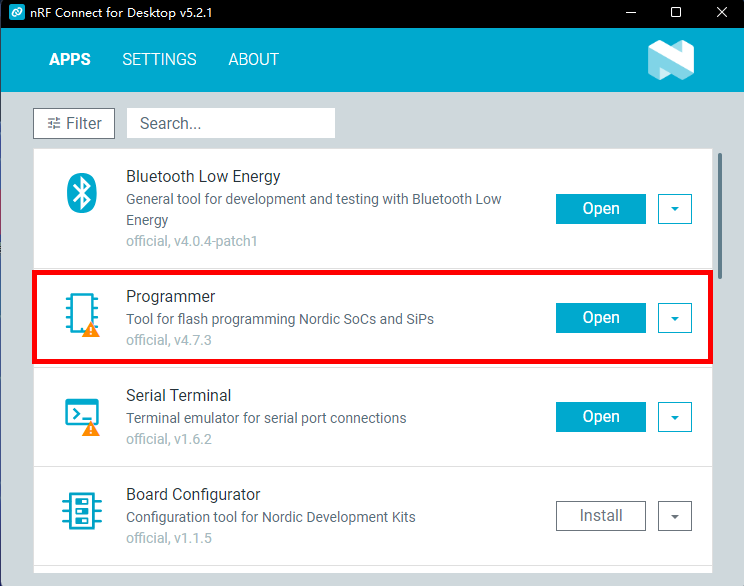
Task: Click the Programmer chip icon
Action: click(82, 315)
